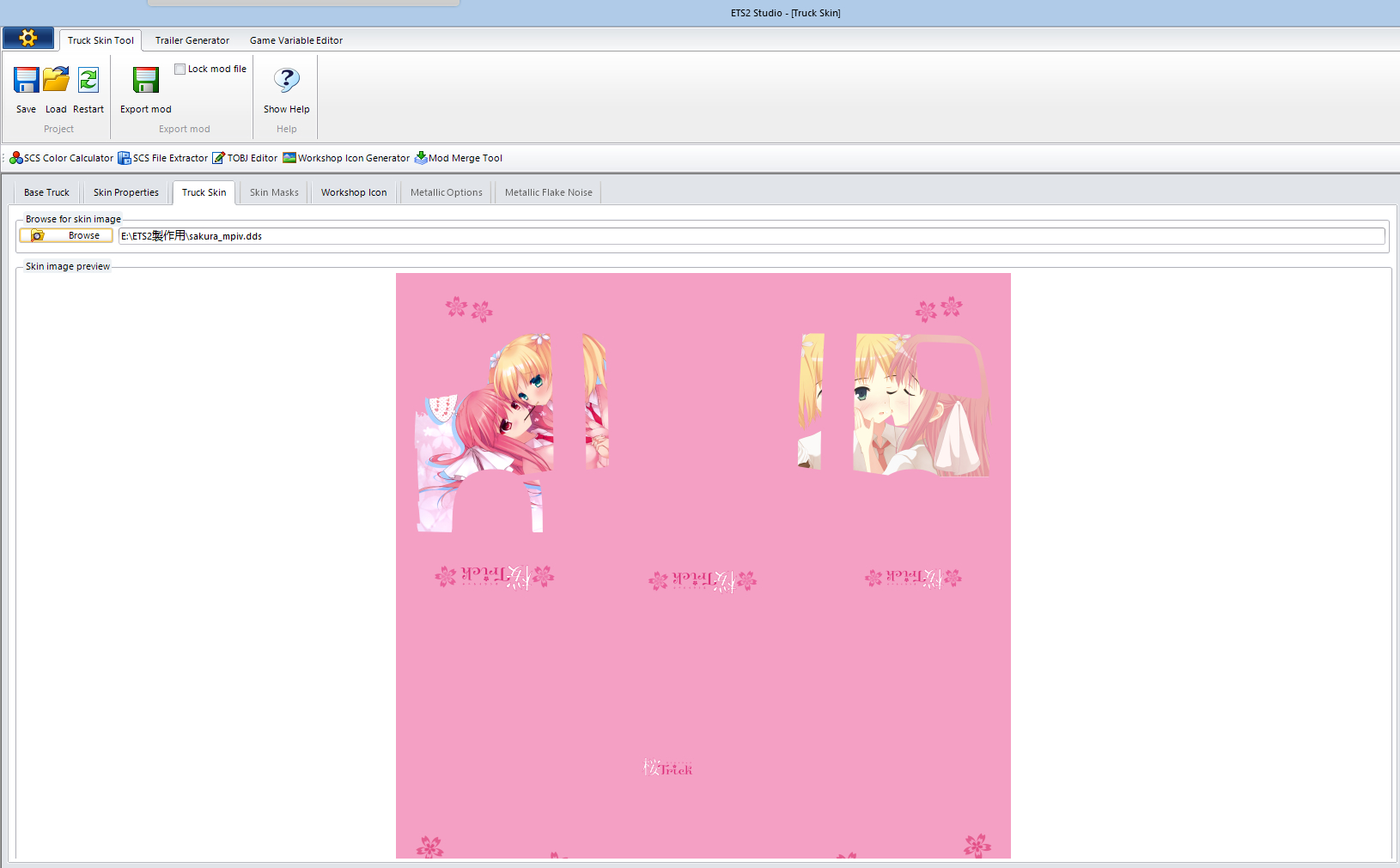The height and width of the screenshot is (868, 1400).
Task: Open the gear application menu button
Action: (28, 38)
